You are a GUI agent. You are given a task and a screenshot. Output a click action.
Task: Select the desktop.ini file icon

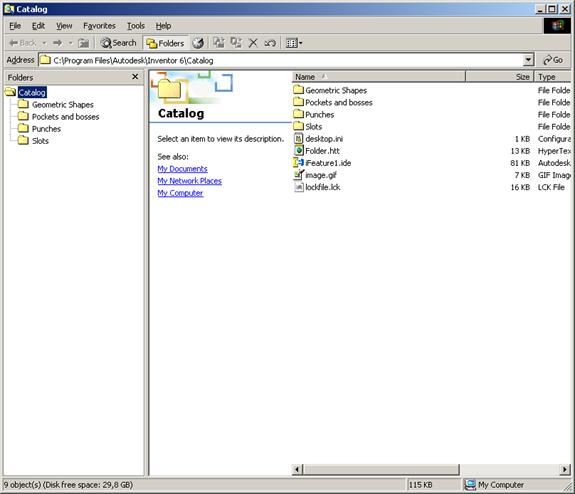tap(299, 138)
